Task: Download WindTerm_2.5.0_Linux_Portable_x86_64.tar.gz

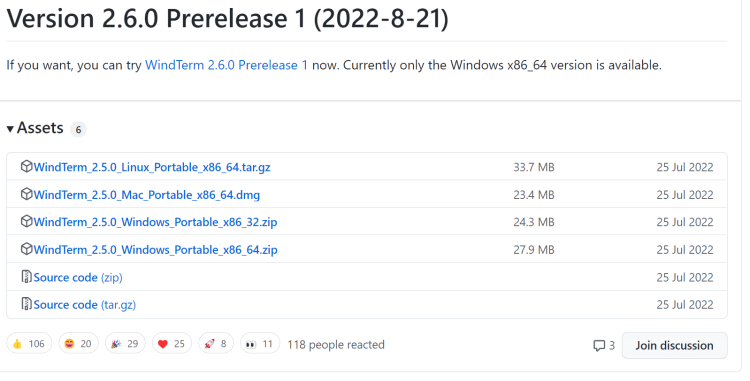Action: coord(152,167)
